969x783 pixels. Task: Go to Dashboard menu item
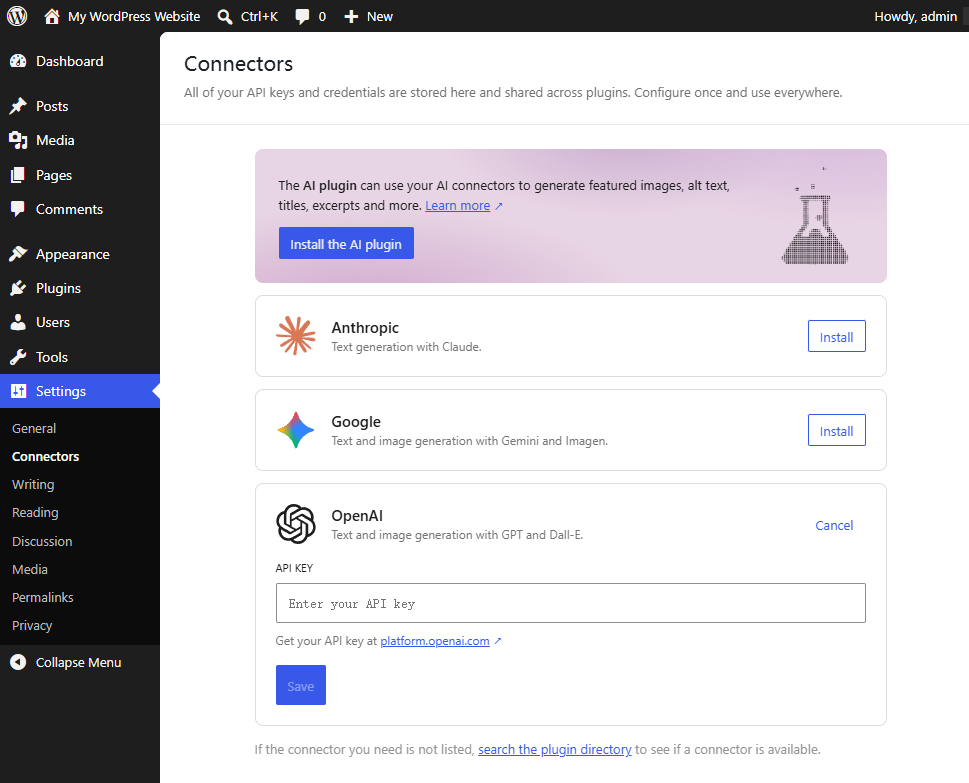click(x=70, y=61)
